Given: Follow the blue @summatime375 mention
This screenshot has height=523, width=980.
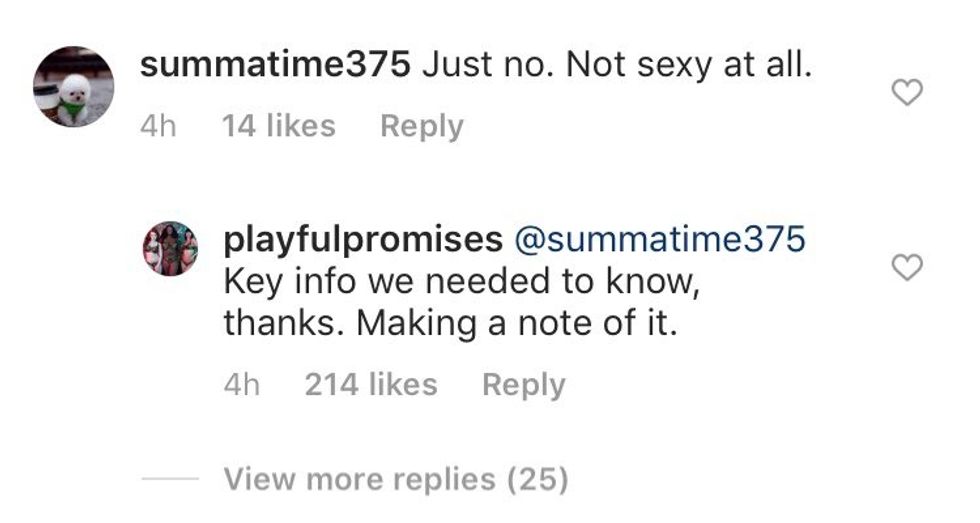Looking at the screenshot, I should click(x=658, y=239).
